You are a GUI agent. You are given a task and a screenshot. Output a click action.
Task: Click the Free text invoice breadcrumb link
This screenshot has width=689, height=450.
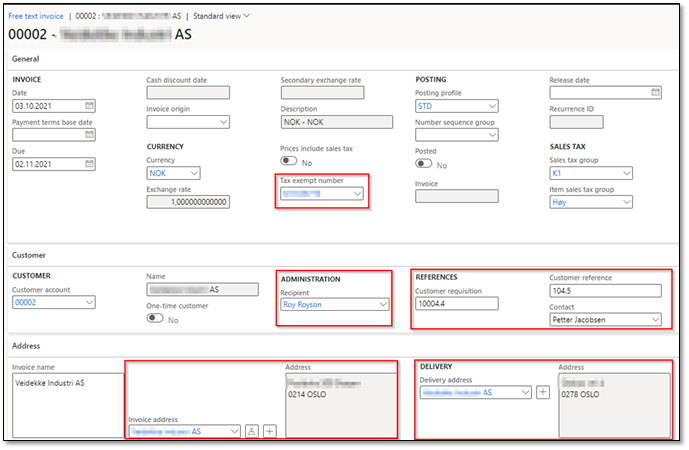pos(36,15)
